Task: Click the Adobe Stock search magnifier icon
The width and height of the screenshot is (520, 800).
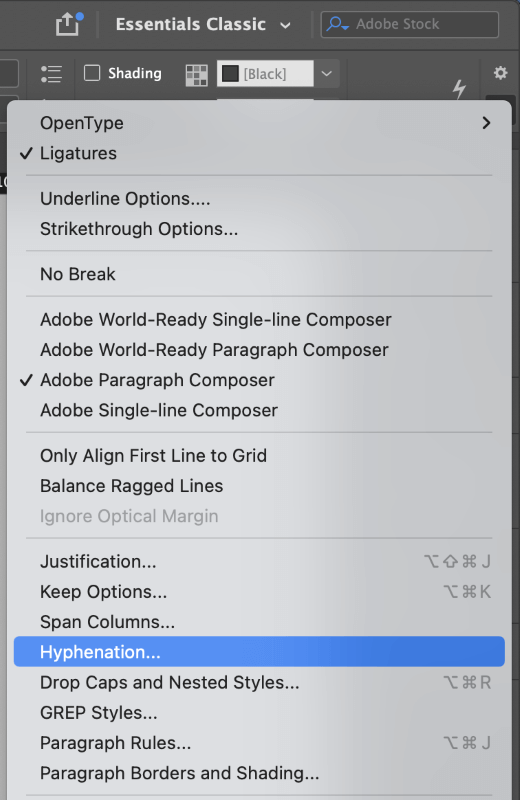Action: coord(337,24)
